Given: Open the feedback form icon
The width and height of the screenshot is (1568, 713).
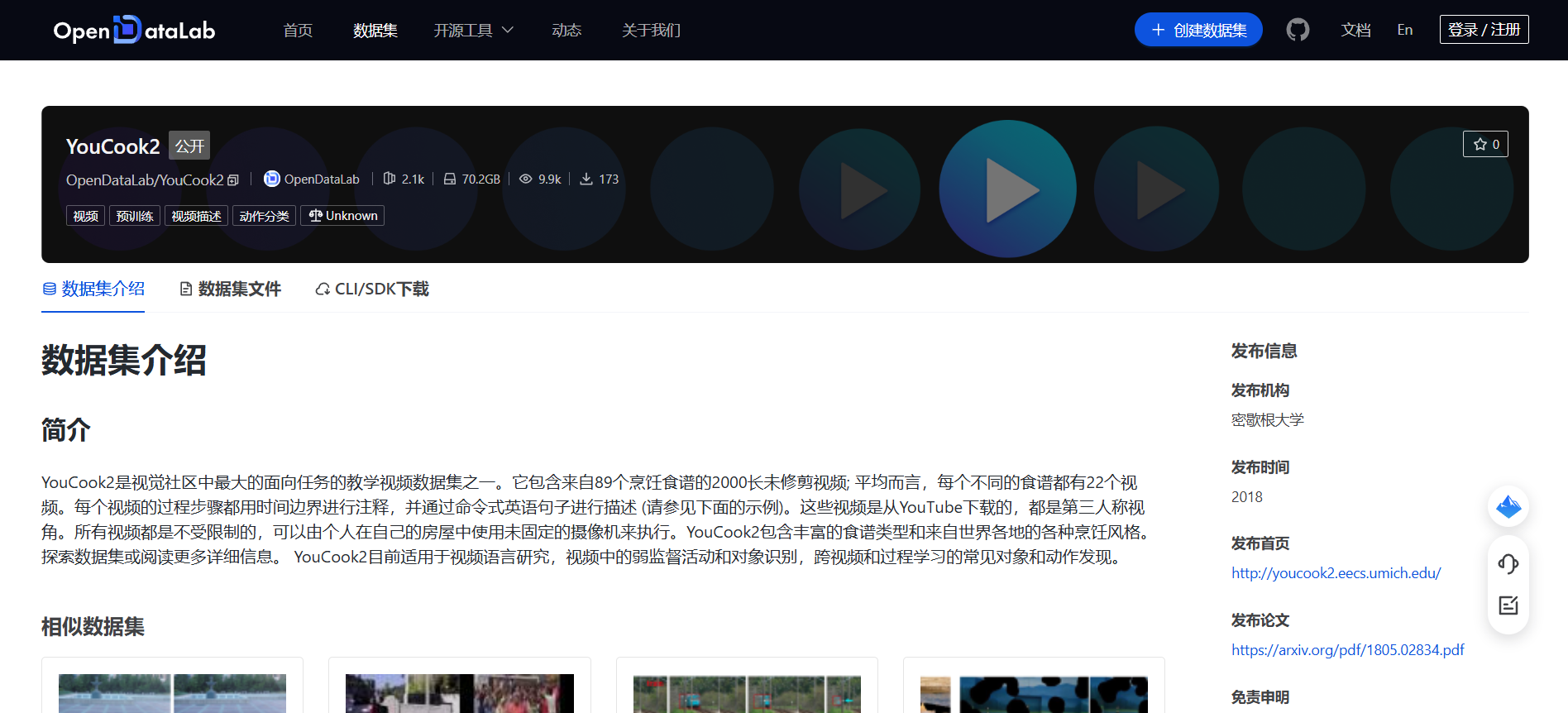Looking at the screenshot, I should coord(1508,605).
